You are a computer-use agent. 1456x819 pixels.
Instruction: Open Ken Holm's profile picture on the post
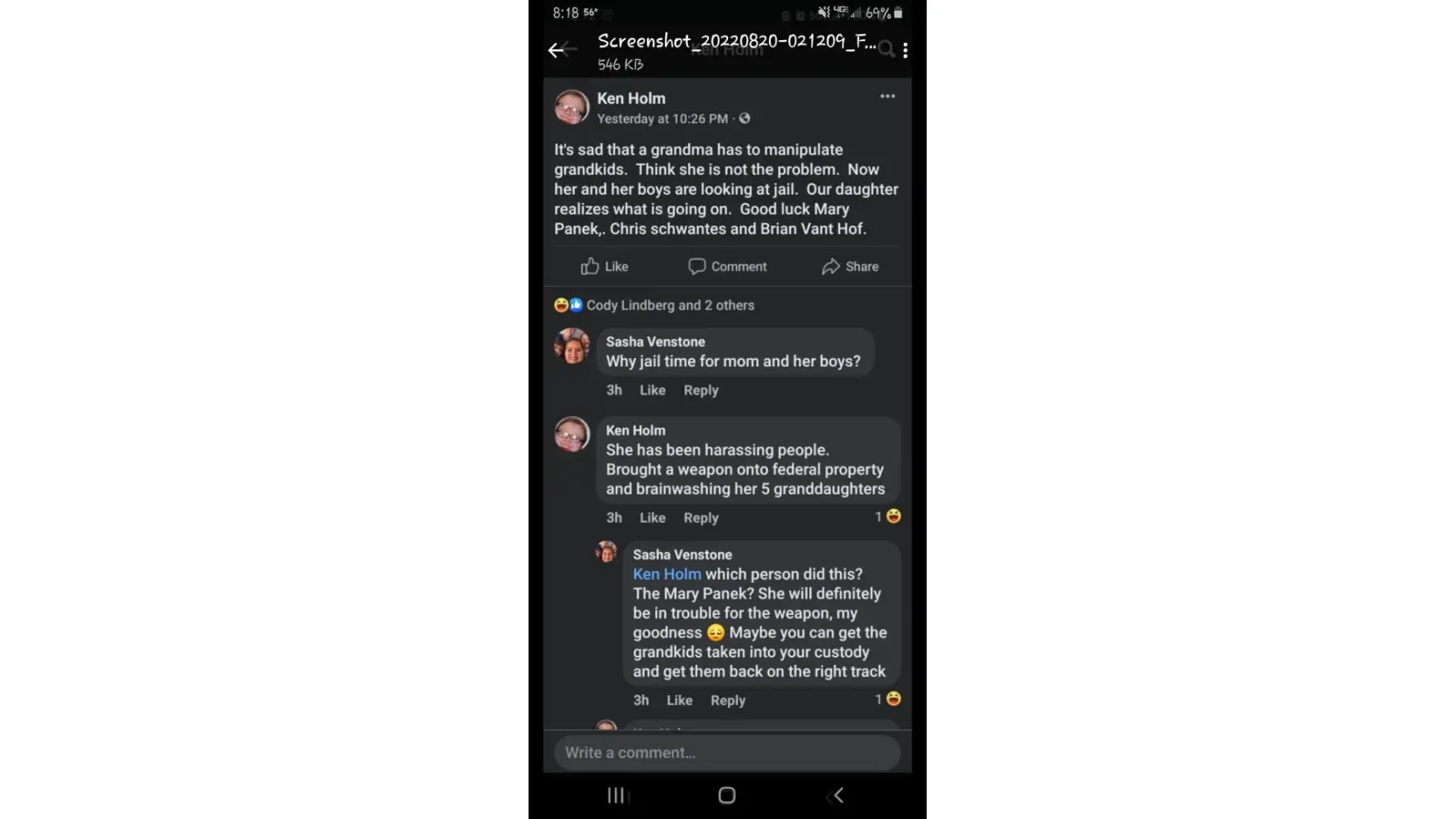point(572,107)
